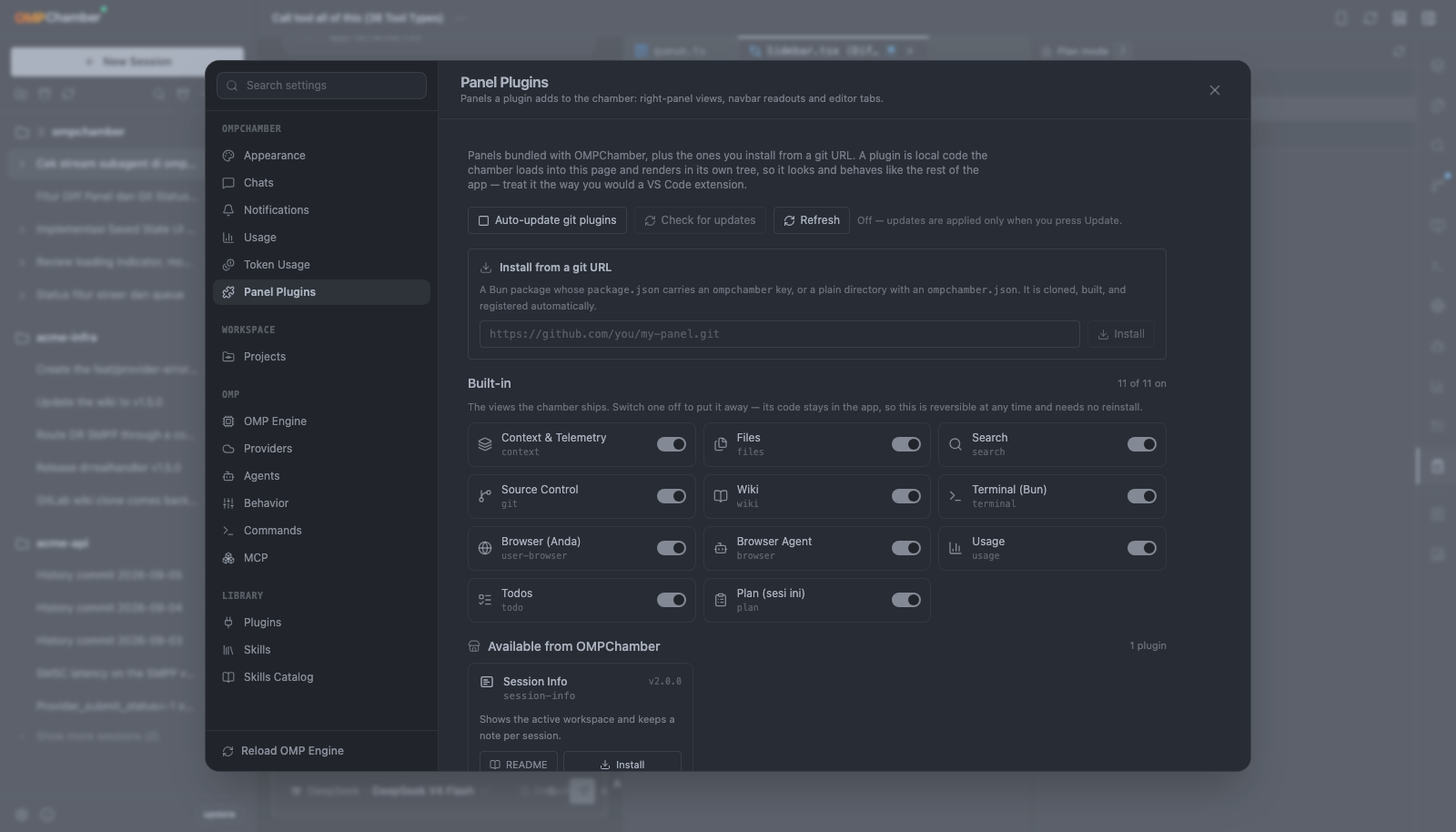Screen dimensions: 1456x832
Task: Click the Plan clipboard icon
Action: tap(721, 601)
